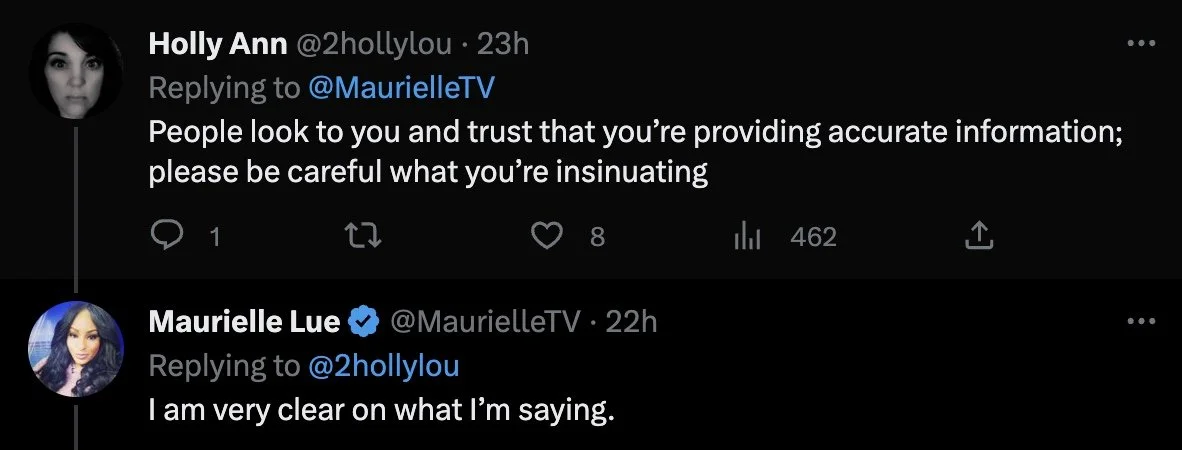The height and width of the screenshot is (450, 1182).
Task: Click the @2hollylou mention in 'Replying to'
Action: pos(383,366)
